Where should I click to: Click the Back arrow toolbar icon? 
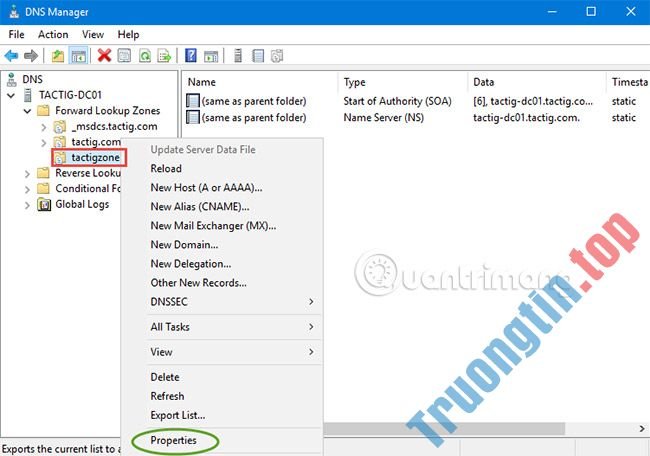pos(11,56)
